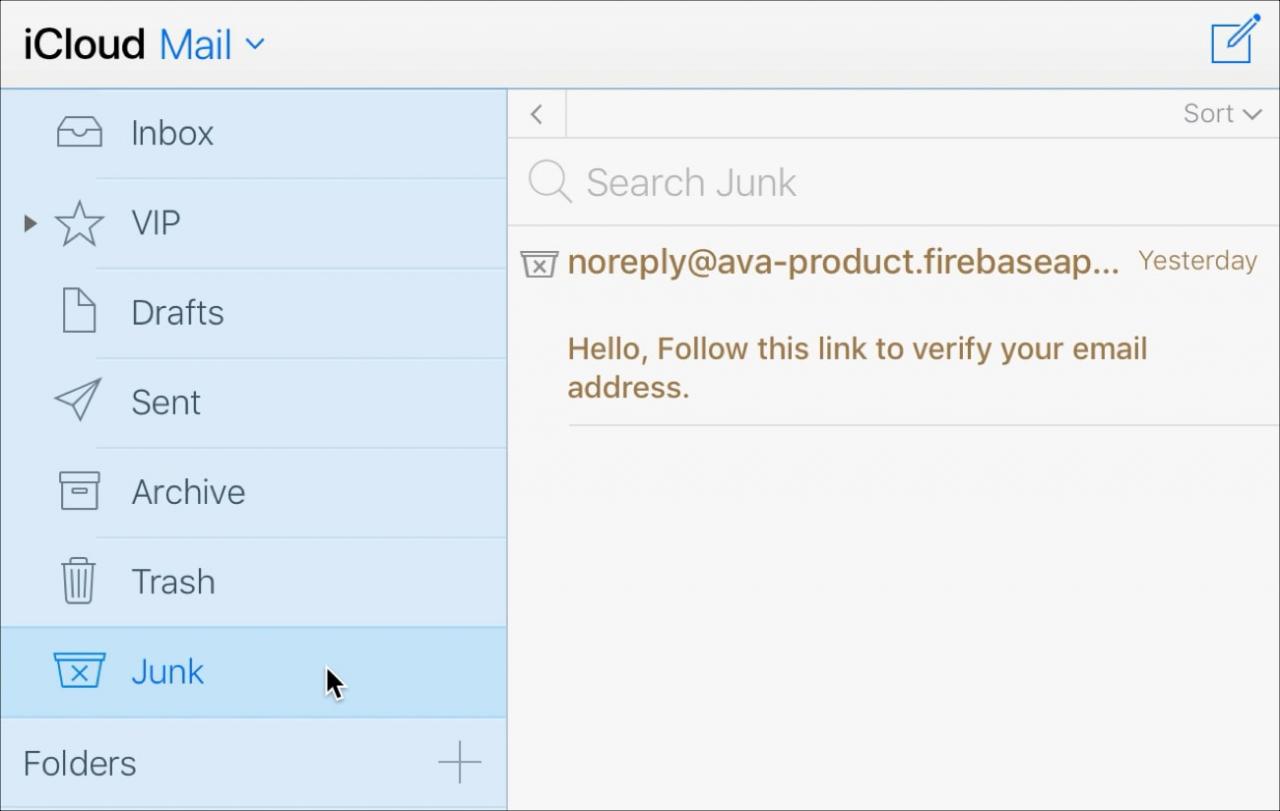Go to the Drafts mailbox
Viewport: 1280px width, 811px height.
tap(254, 313)
